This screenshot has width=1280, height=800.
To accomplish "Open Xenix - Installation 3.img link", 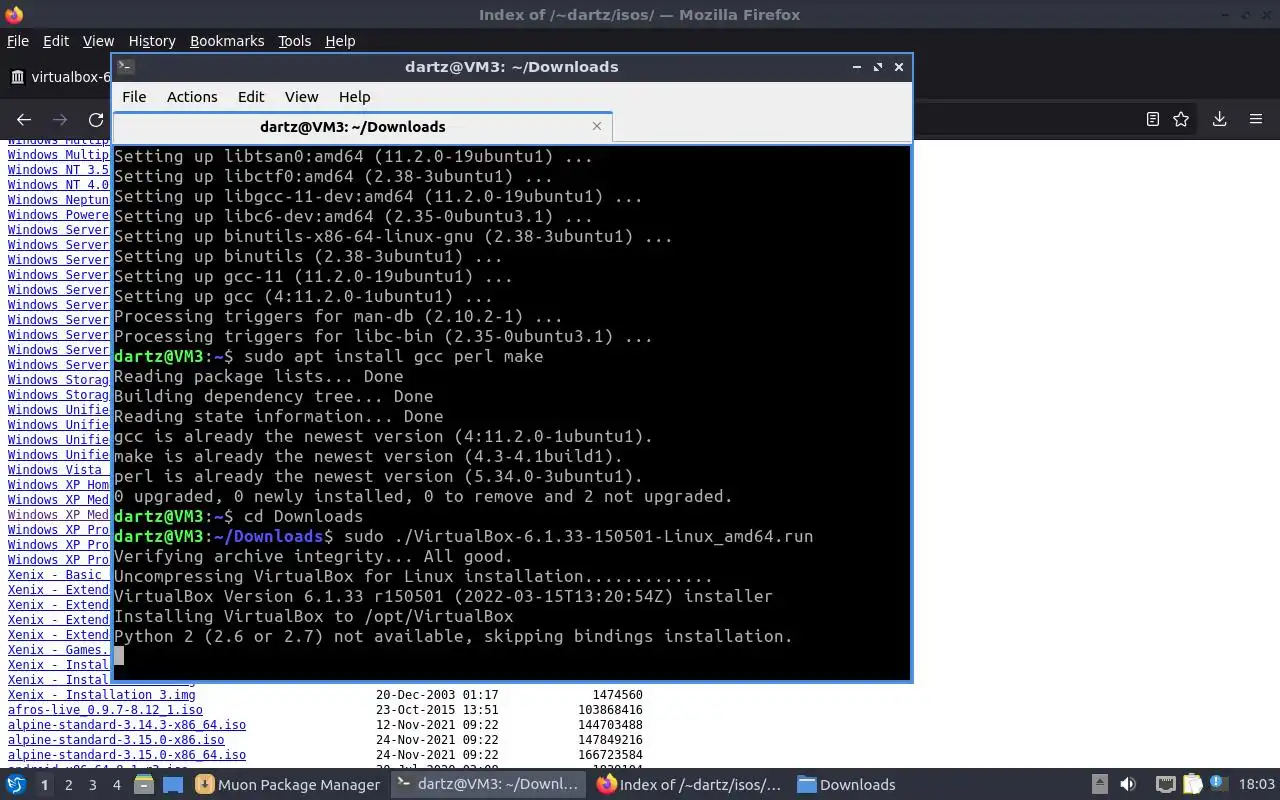I will (102, 694).
